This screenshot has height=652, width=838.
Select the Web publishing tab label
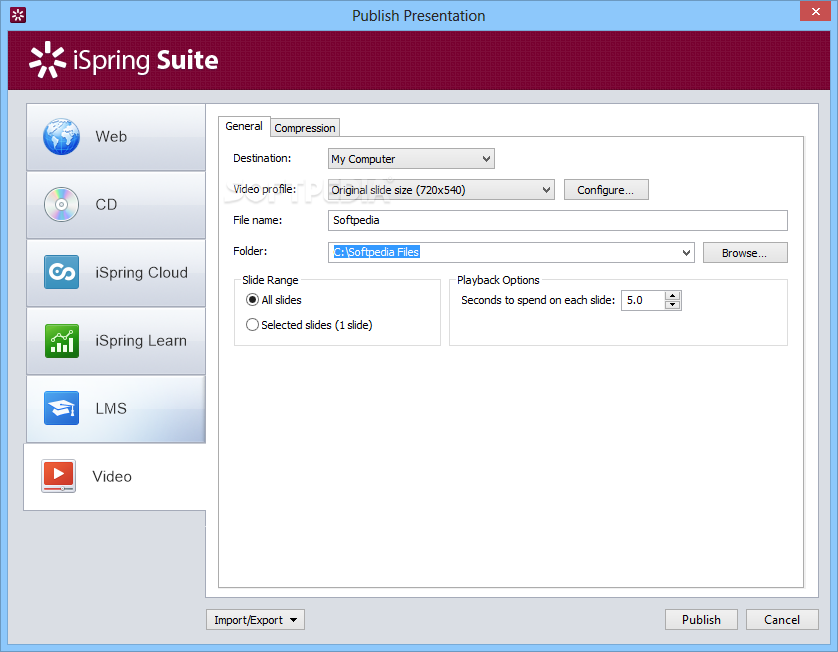pyautogui.click(x=111, y=137)
